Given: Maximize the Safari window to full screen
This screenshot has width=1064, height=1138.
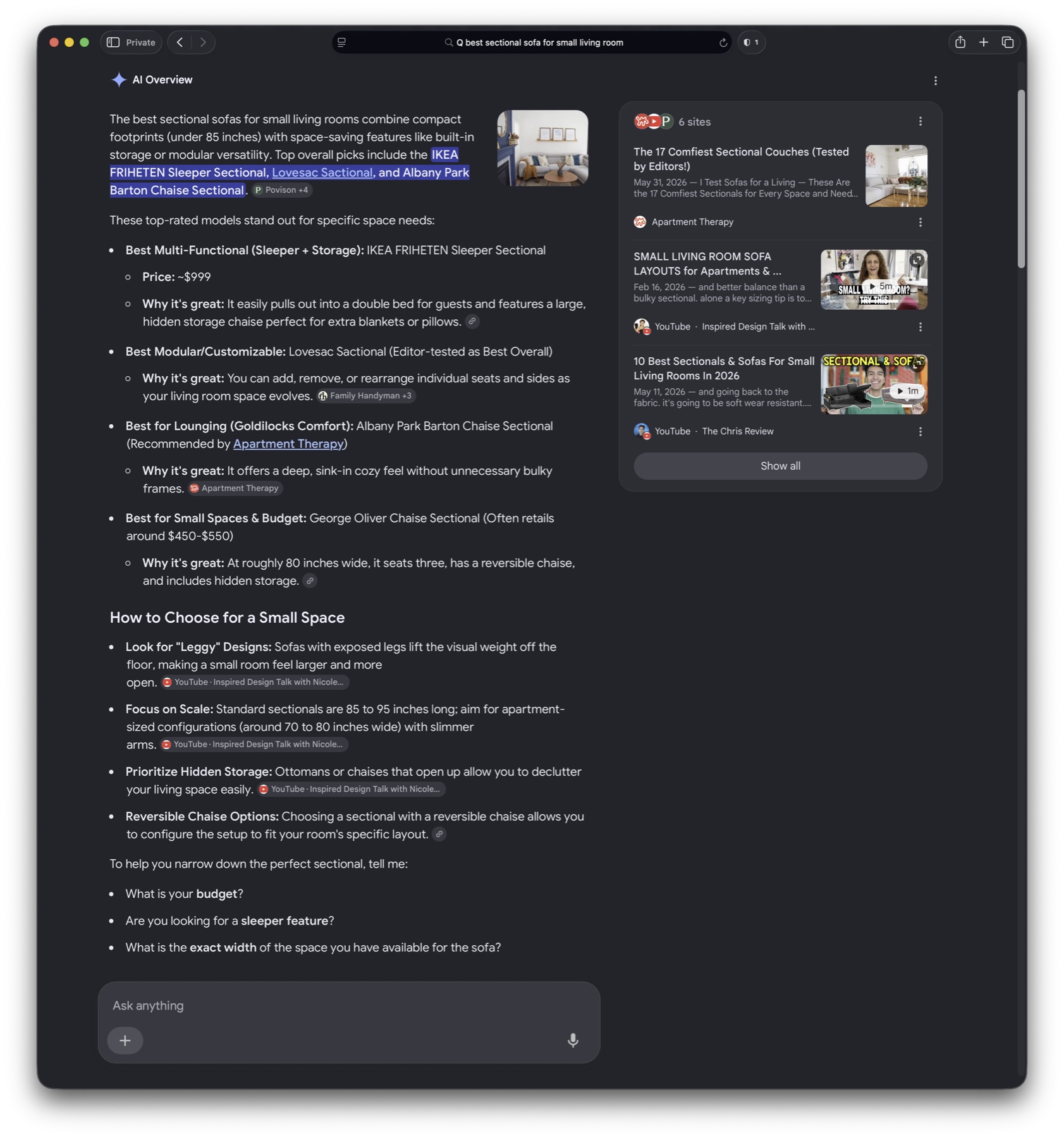Looking at the screenshot, I should point(85,42).
